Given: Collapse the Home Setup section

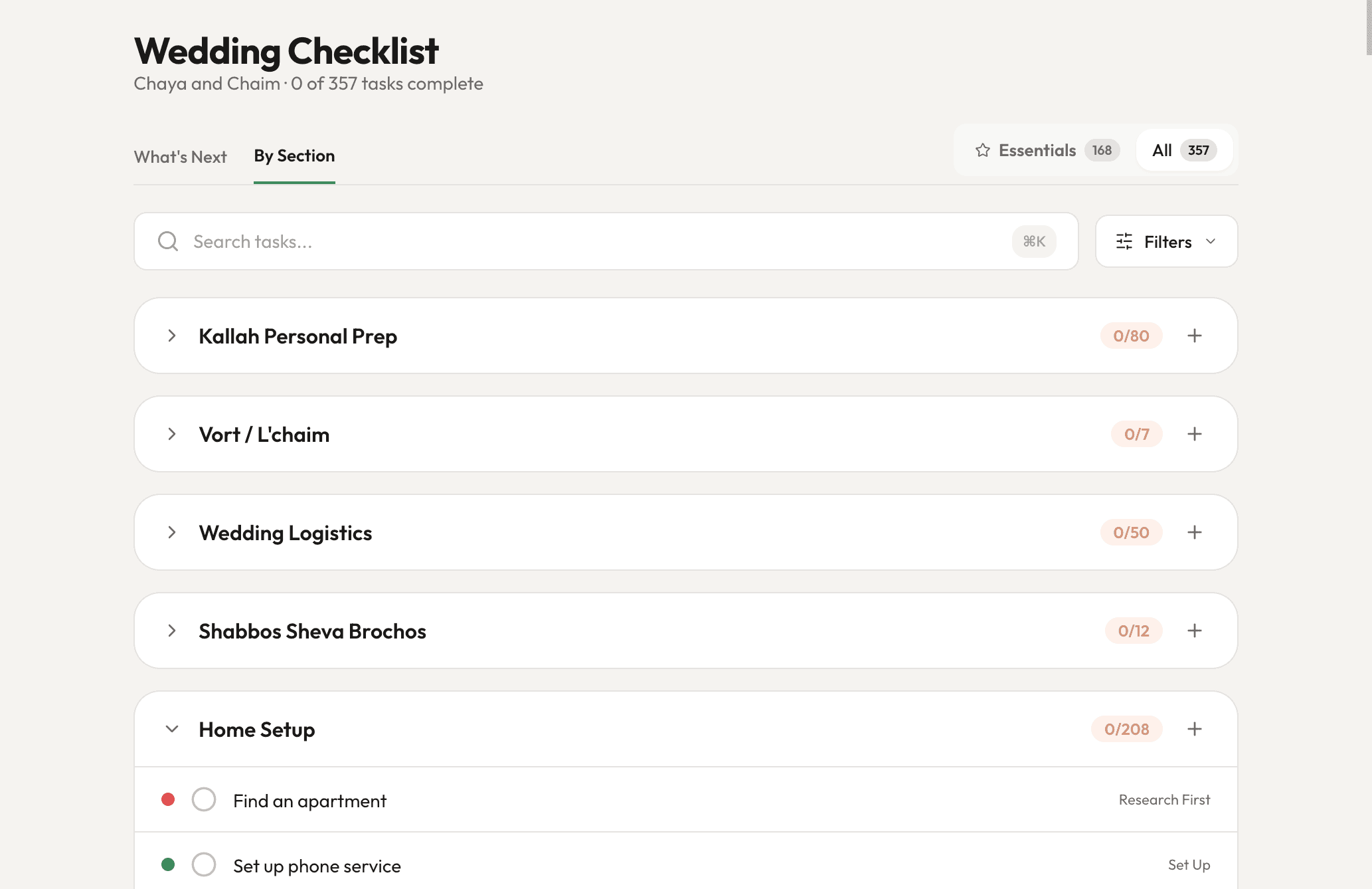Looking at the screenshot, I should [x=171, y=729].
